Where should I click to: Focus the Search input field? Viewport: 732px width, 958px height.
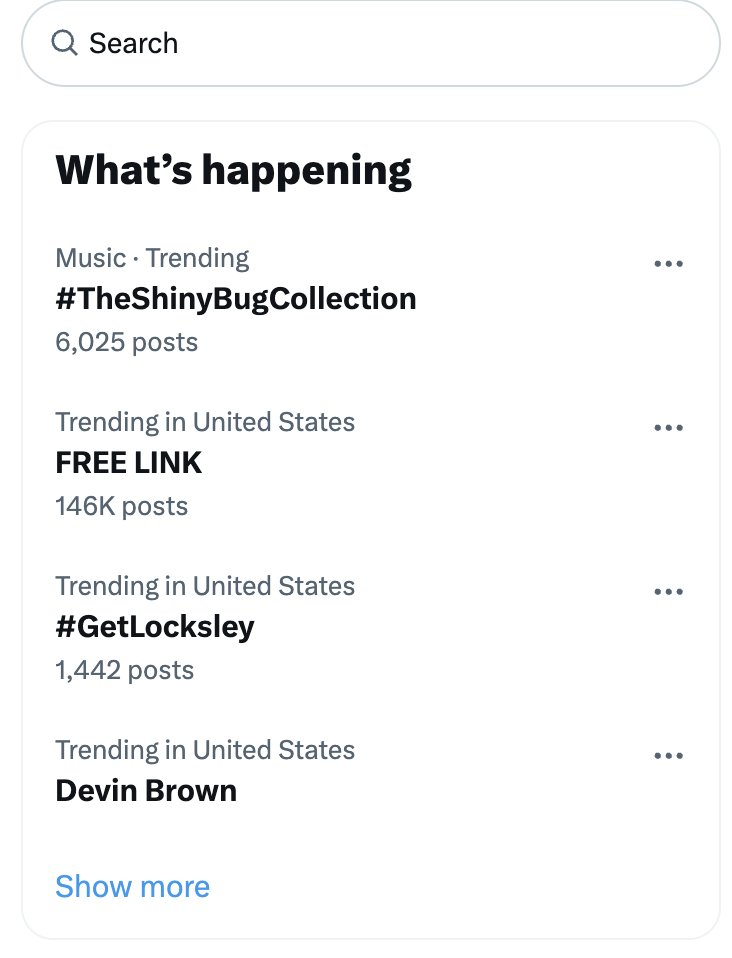400,43
